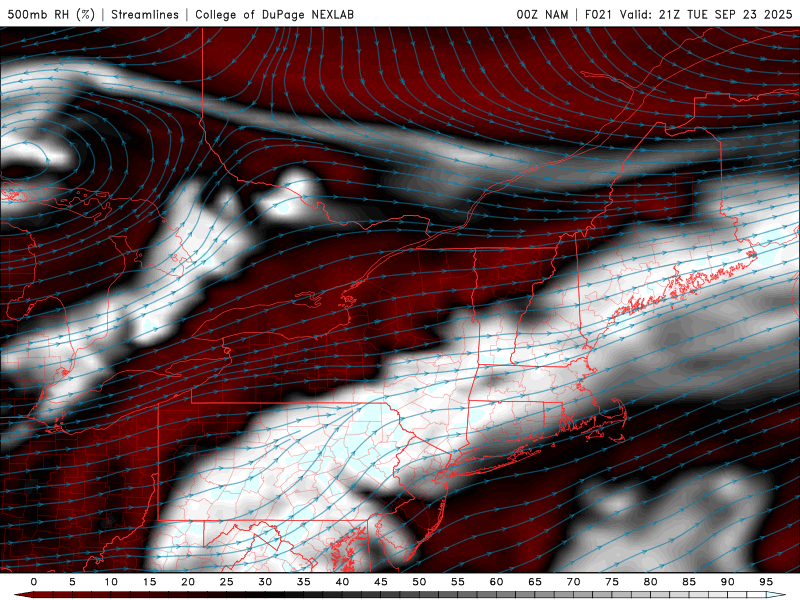The height and width of the screenshot is (600, 800).
Task: Click the 45 label on the colorbar
Action: click(381, 582)
